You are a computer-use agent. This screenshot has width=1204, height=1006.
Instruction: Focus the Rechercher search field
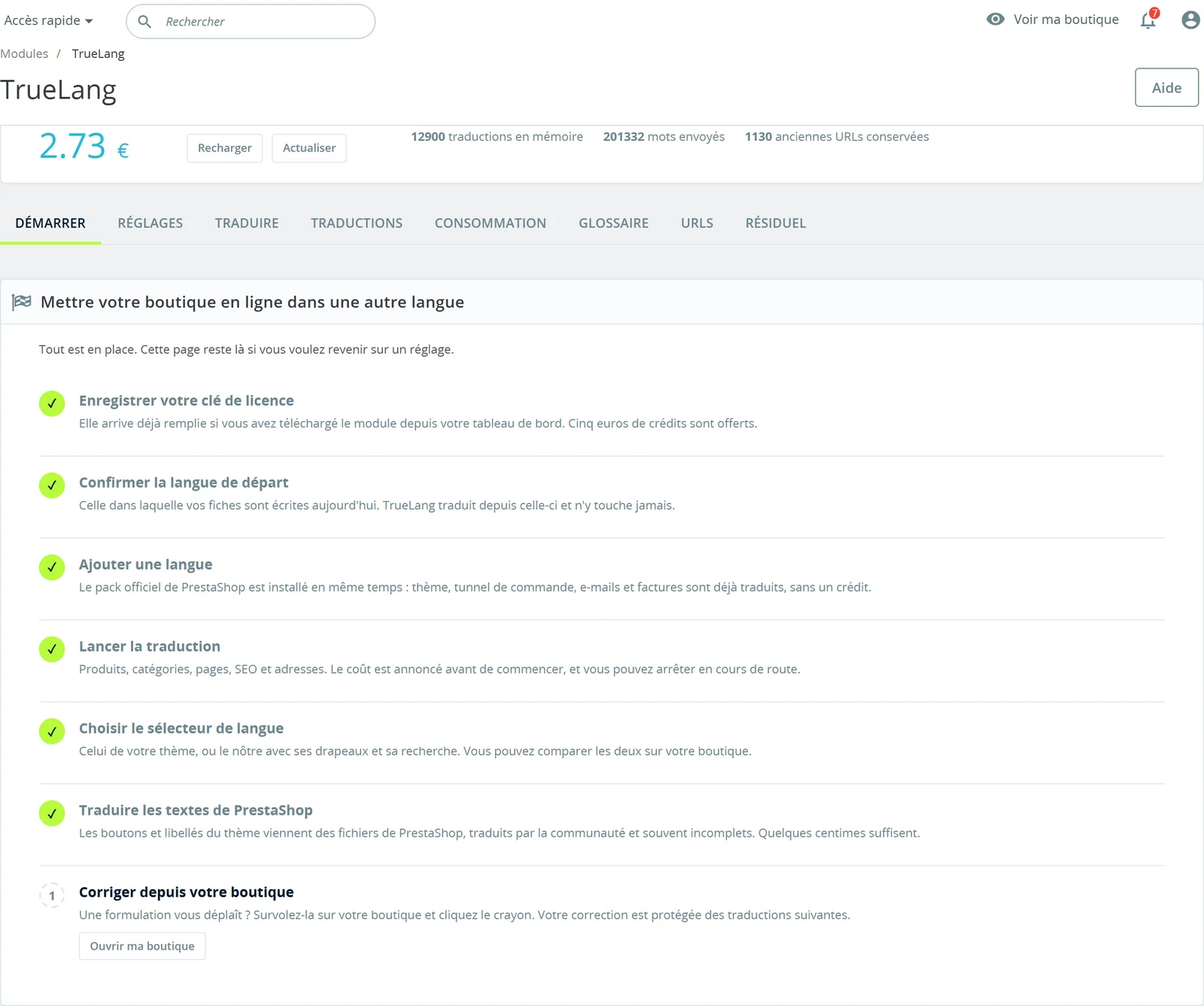[x=251, y=22]
